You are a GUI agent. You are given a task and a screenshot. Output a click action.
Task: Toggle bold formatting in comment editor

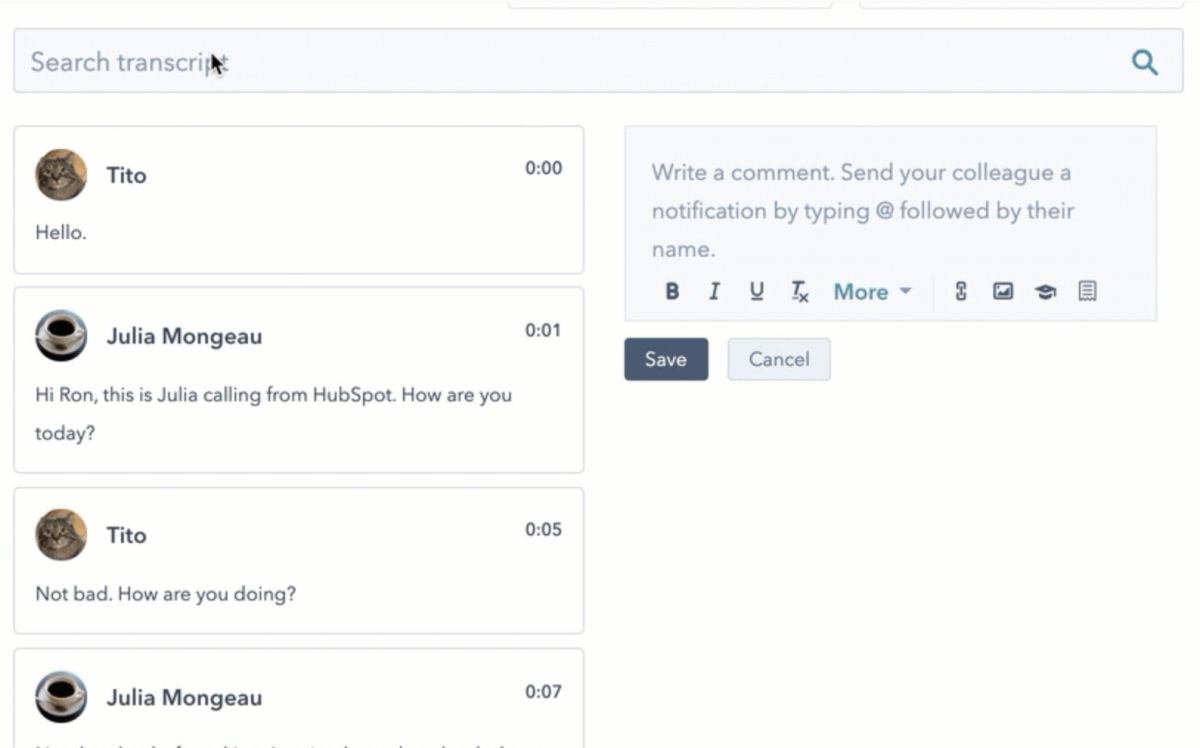pos(672,292)
